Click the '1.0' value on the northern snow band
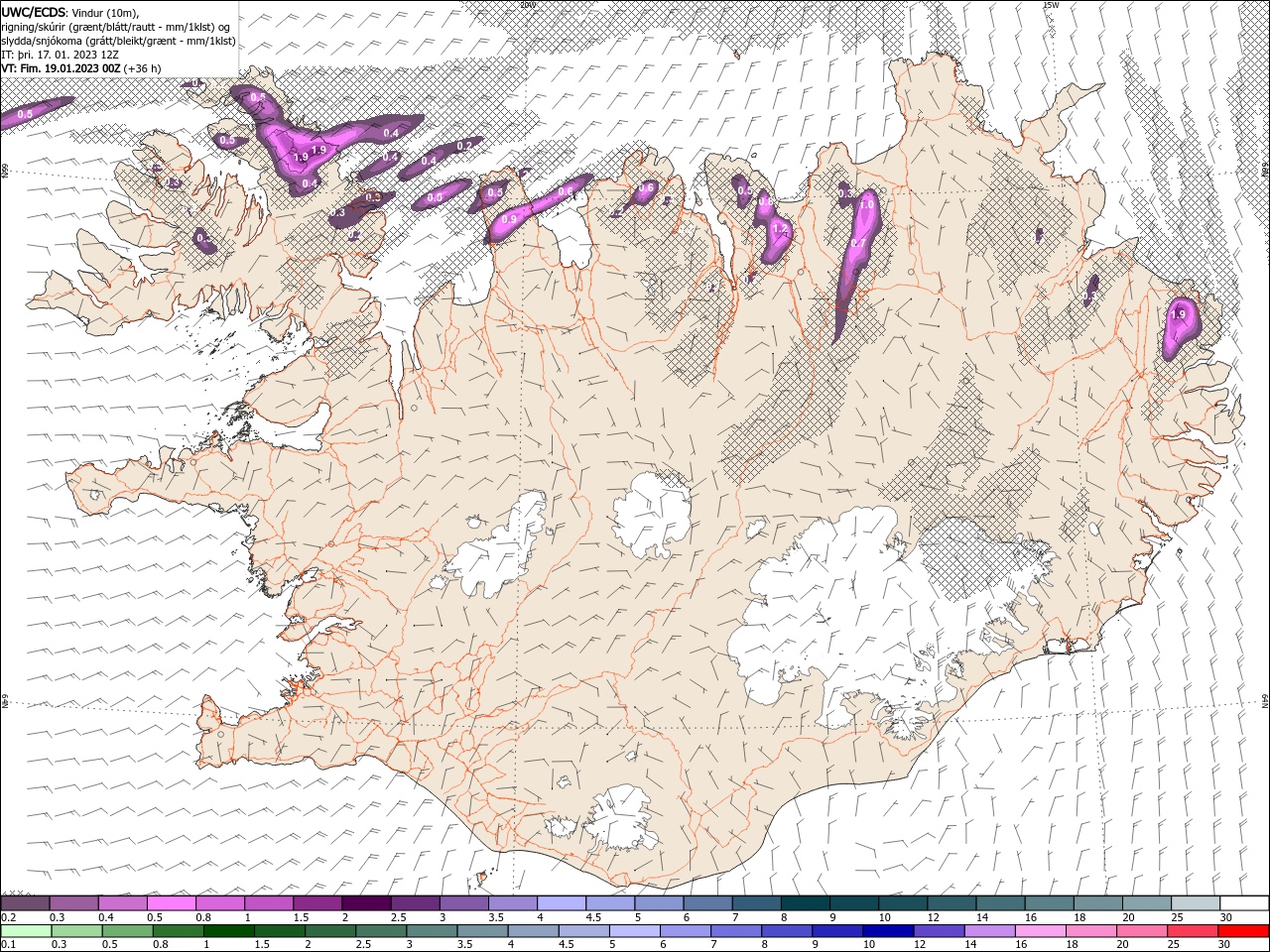 click(866, 204)
